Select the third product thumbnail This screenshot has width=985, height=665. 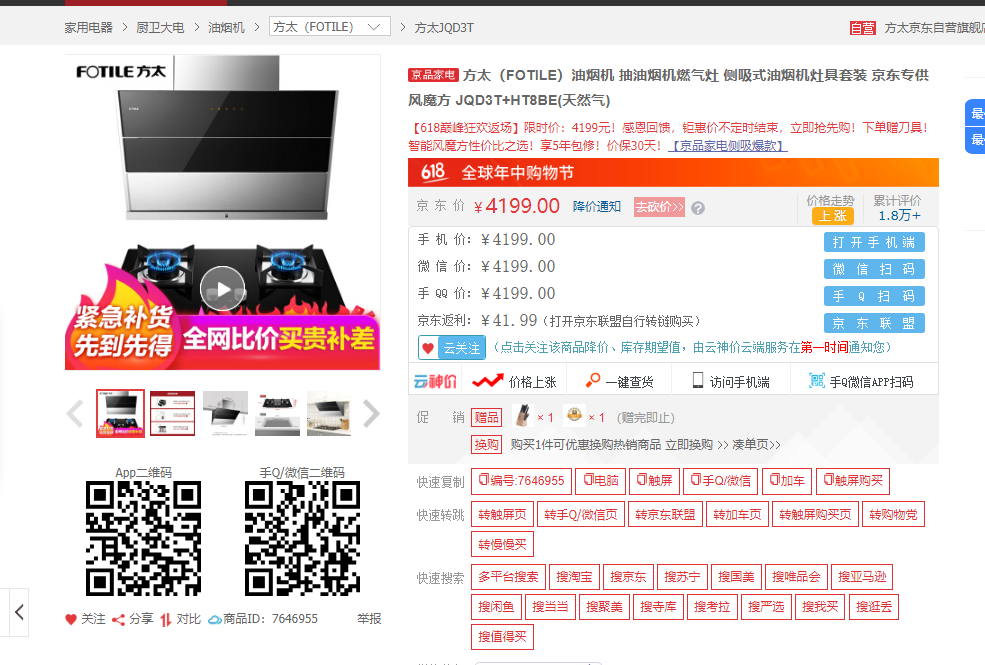click(226, 413)
